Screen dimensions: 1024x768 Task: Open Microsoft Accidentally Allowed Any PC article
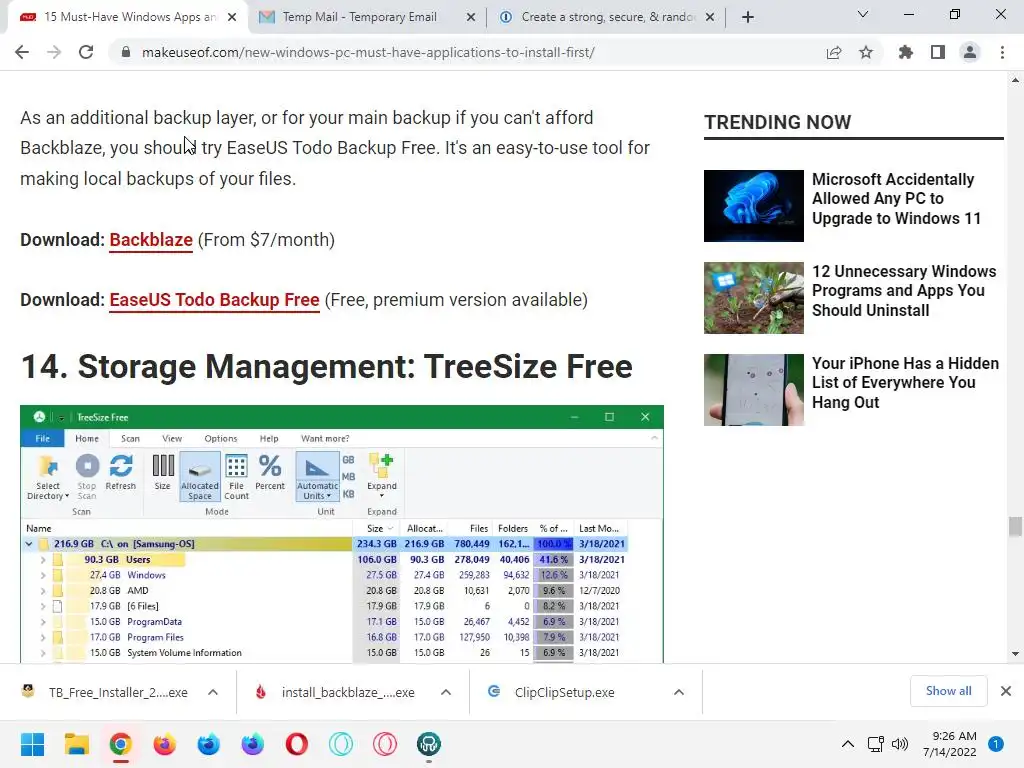tap(896, 199)
